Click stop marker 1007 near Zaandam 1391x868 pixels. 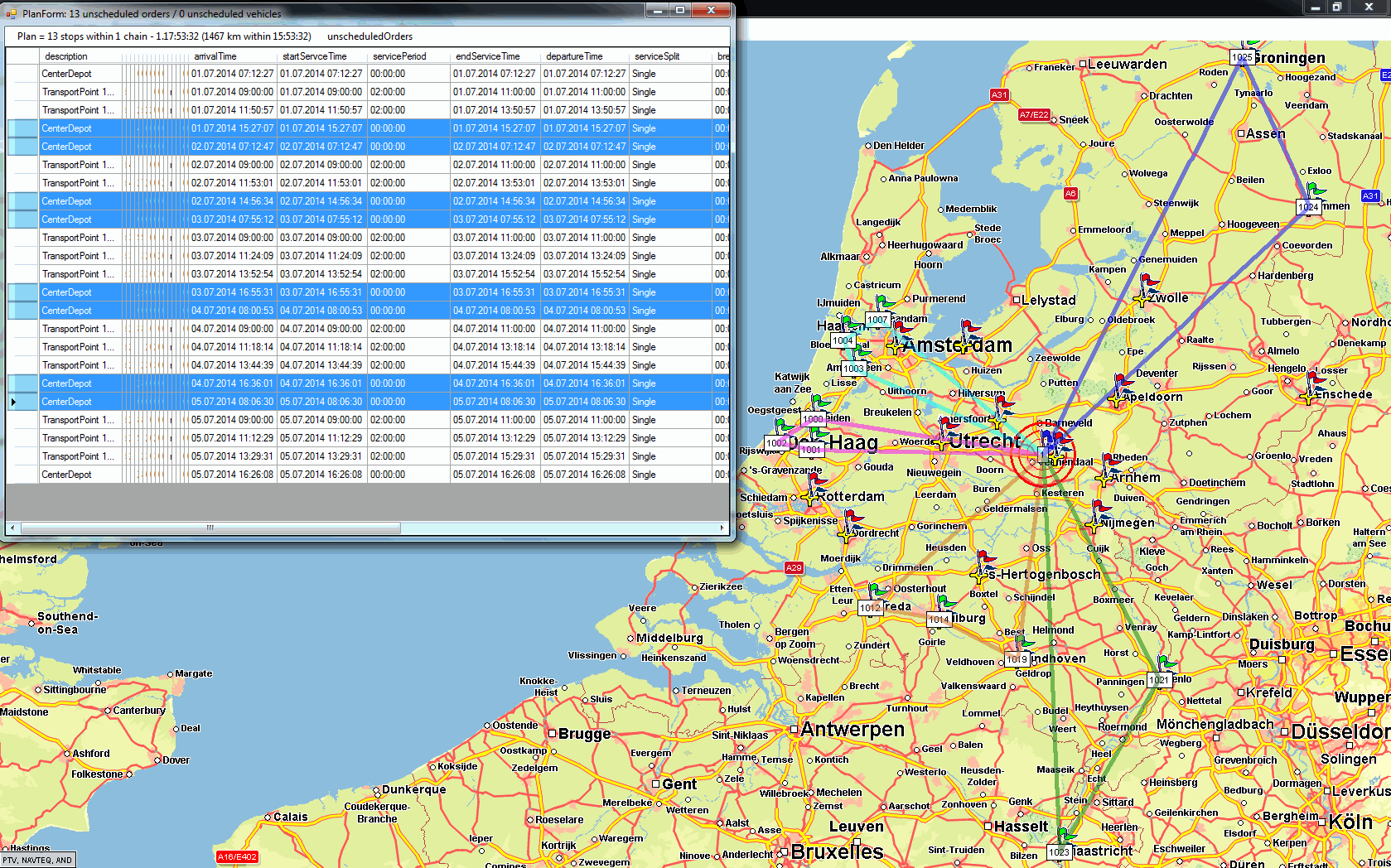tap(877, 320)
